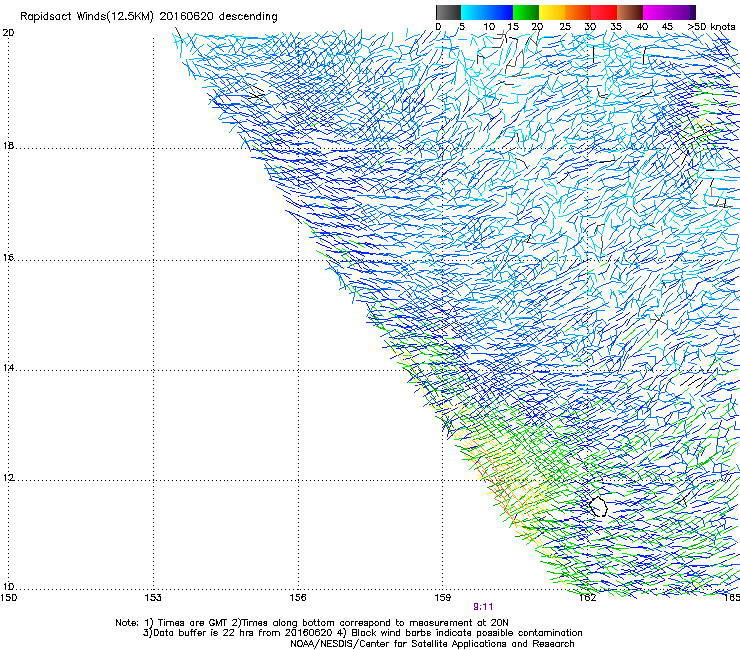This screenshot has width=740, height=650.
Task: Click the longitude axis label '153'
Action: point(153,598)
